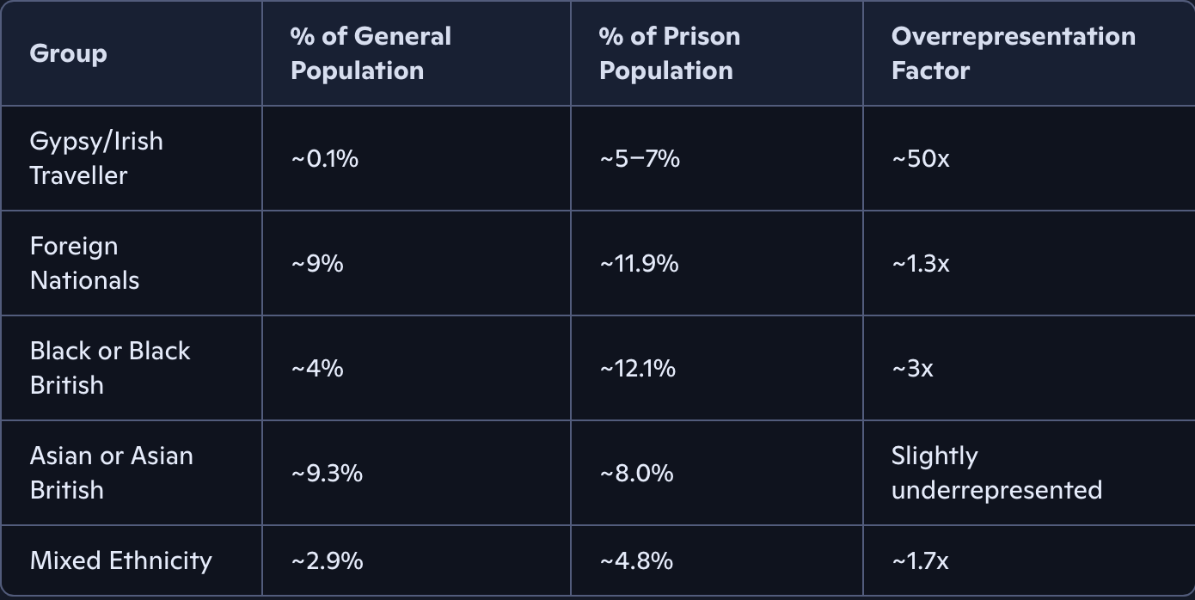Viewport: 1195px width, 600px height.
Task: Select the "Black or Black British" cell
Action: coord(109,368)
